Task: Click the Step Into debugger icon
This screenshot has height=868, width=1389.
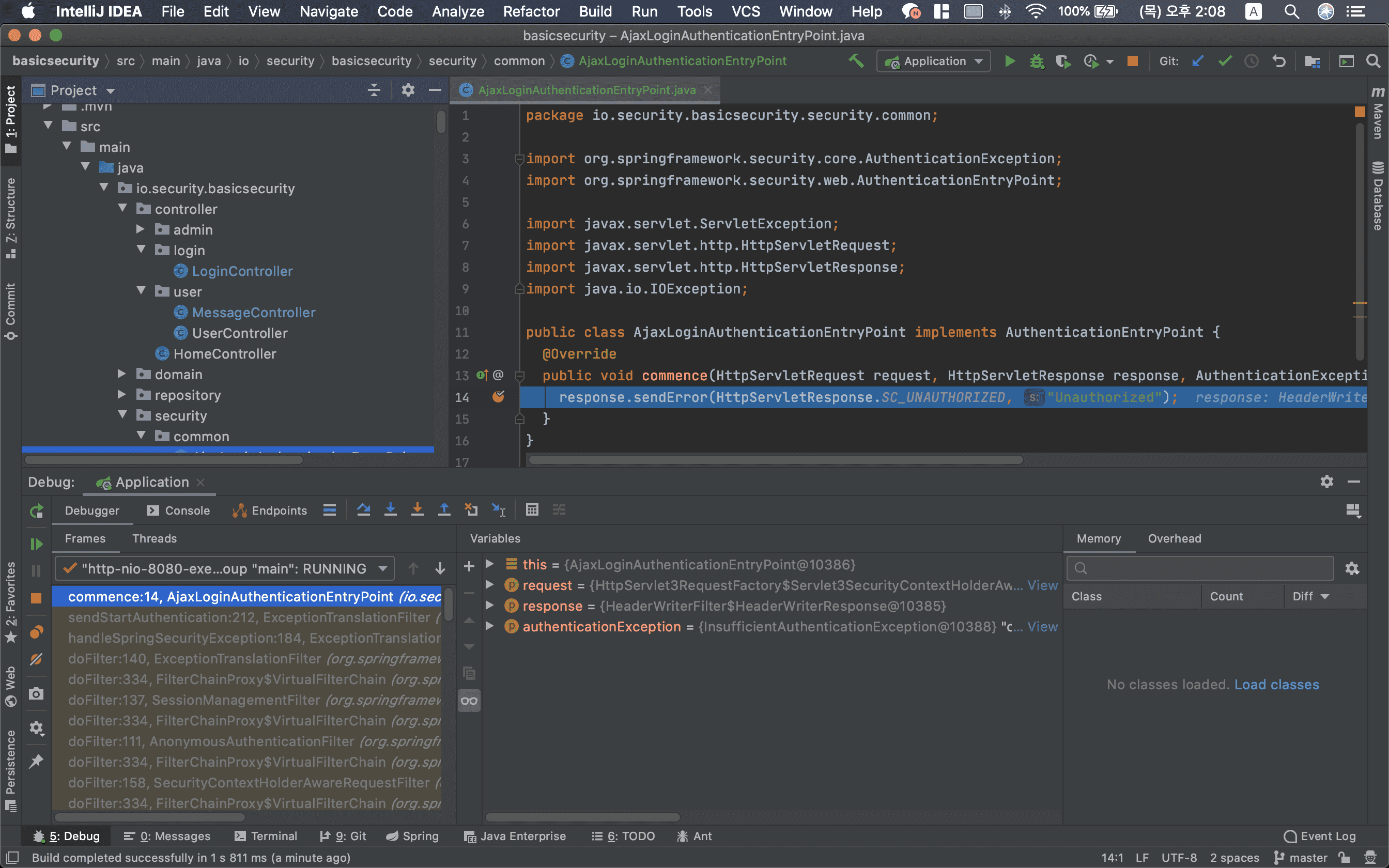Action: click(390, 510)
